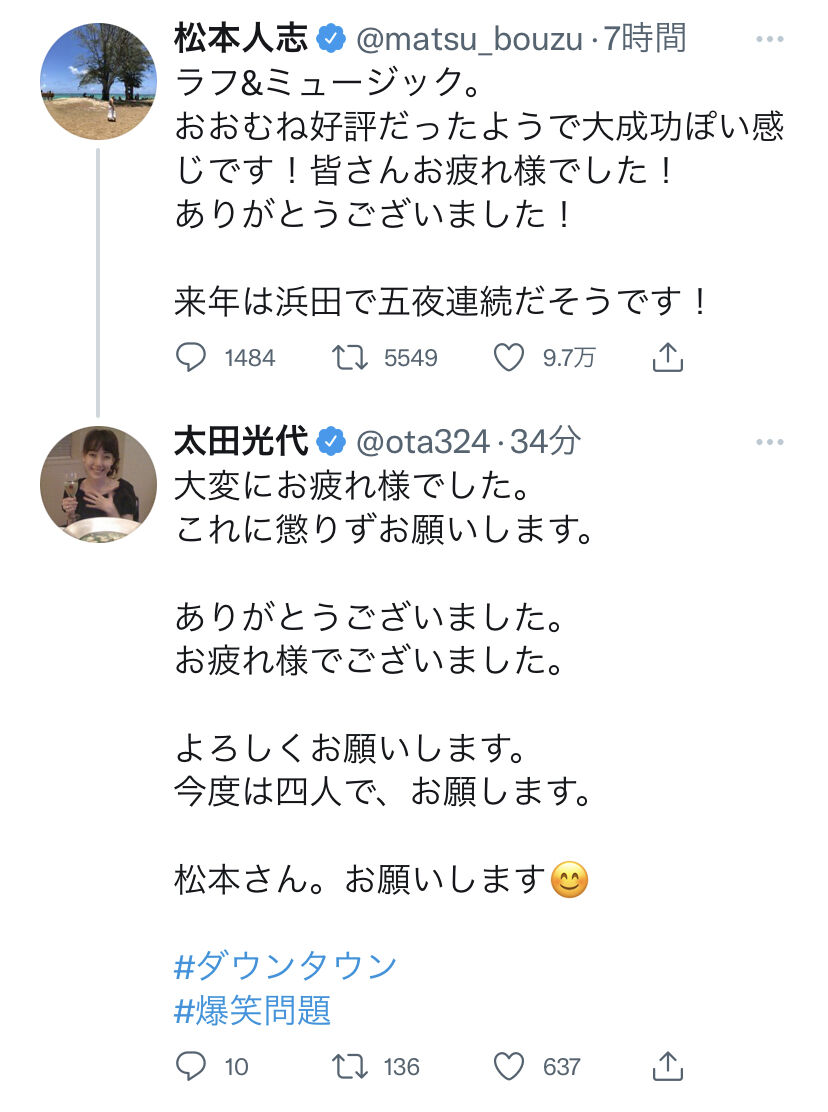Open the @matsu_bouzu handle
The height and width of the screenshot is (1112, 828).
point(469,40)
